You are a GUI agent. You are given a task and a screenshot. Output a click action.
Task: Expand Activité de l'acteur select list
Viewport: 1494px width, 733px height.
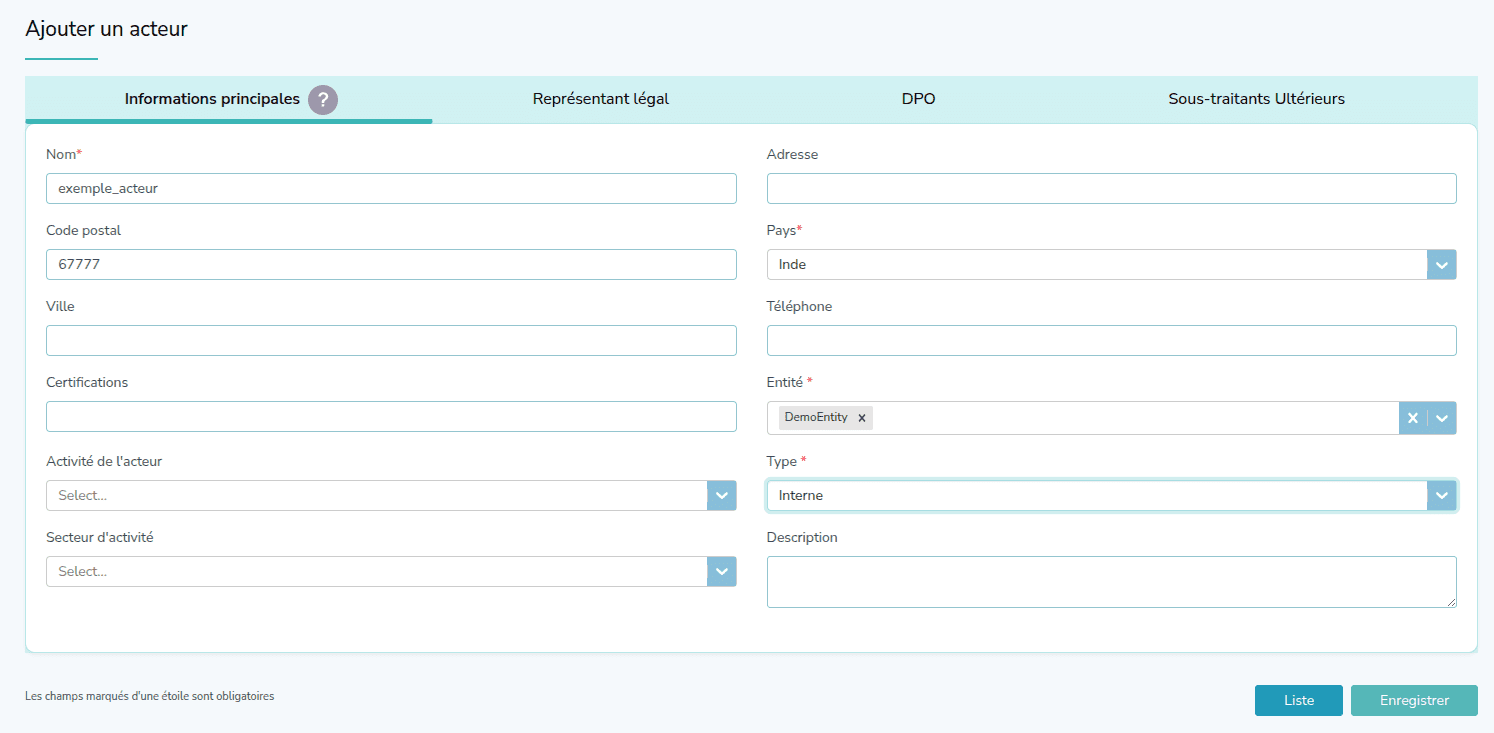(x=721, y=495)
